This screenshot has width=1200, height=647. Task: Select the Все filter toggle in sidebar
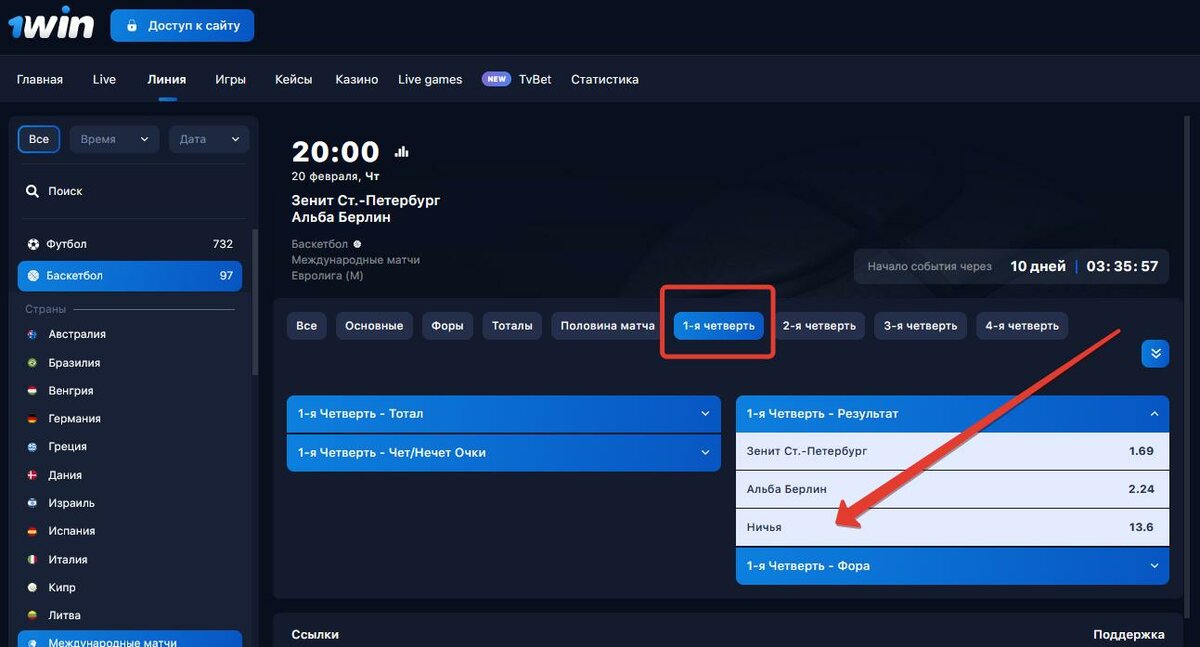click(39, 139)
